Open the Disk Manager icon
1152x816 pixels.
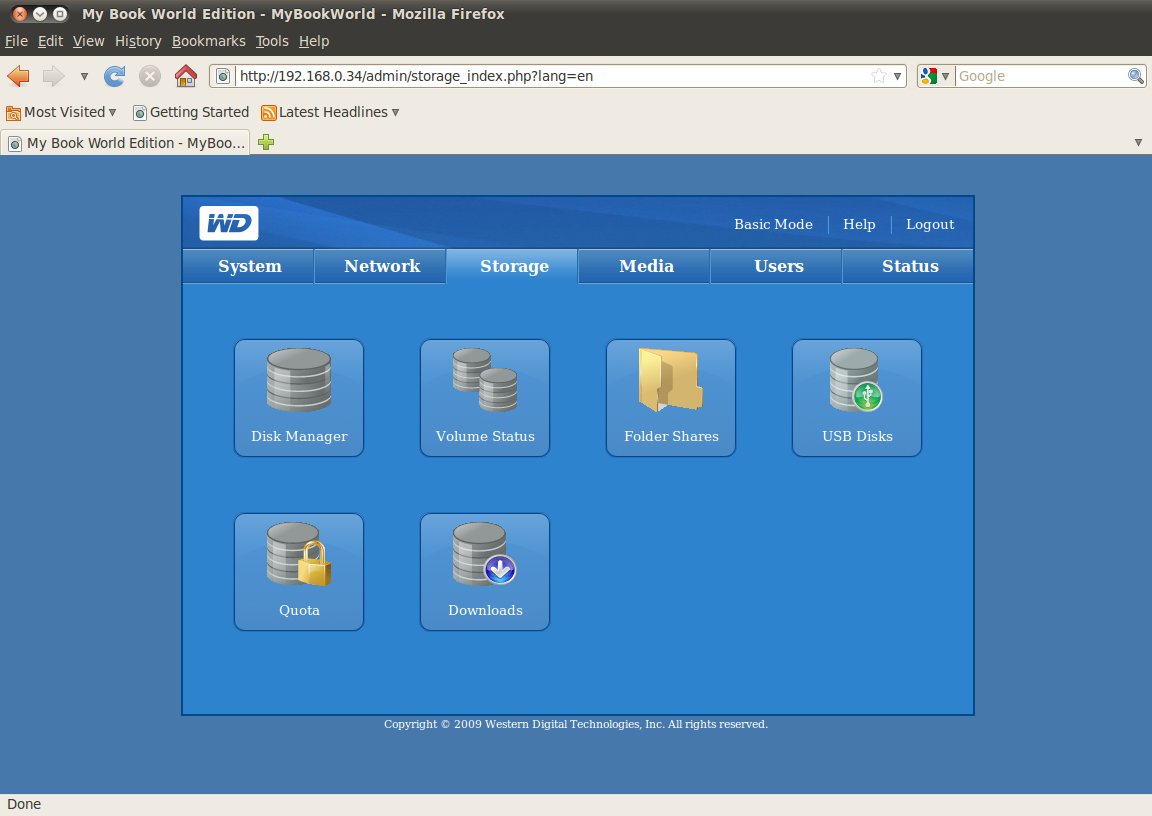click(x=299, y=397)
